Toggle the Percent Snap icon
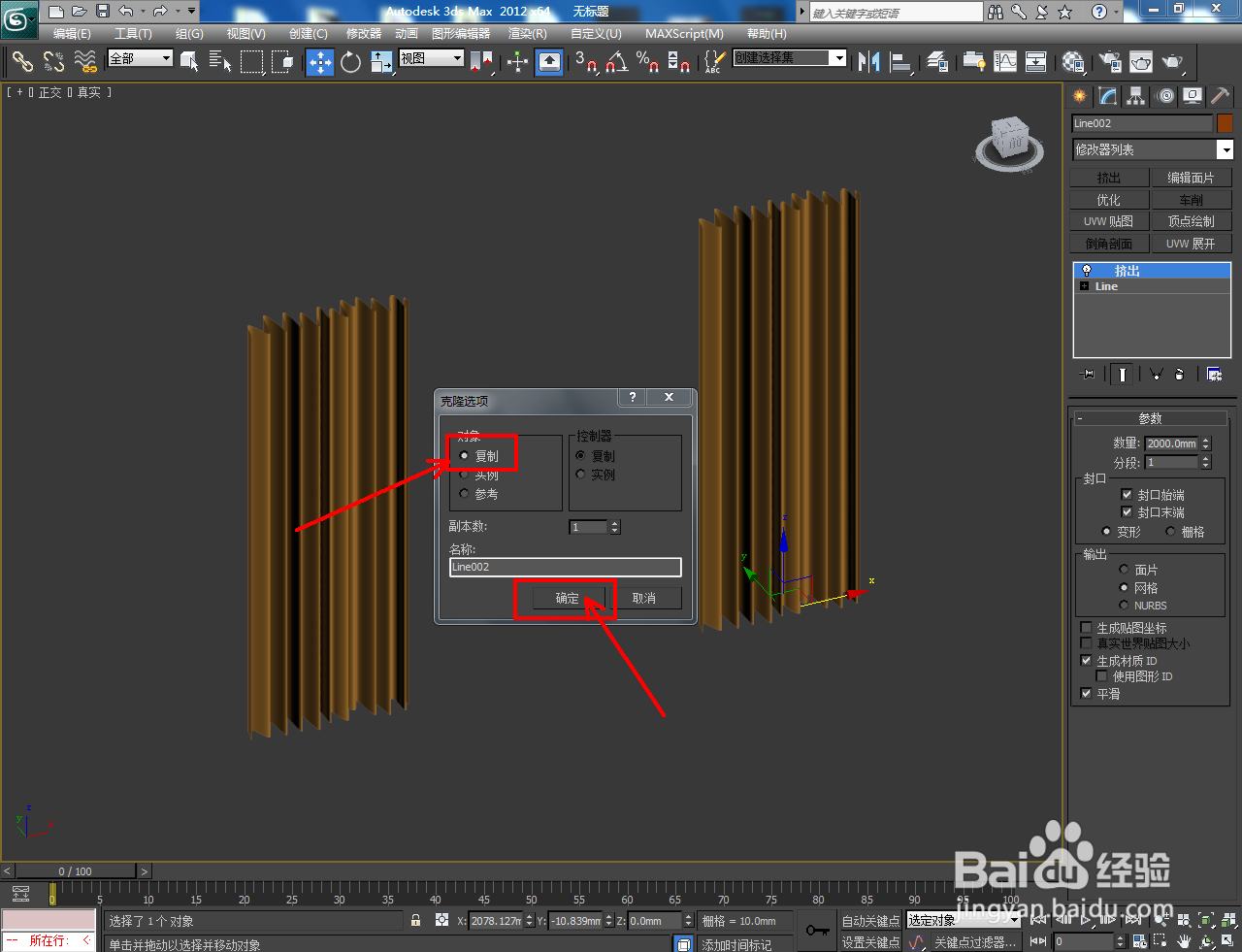 tap(647, 61)
